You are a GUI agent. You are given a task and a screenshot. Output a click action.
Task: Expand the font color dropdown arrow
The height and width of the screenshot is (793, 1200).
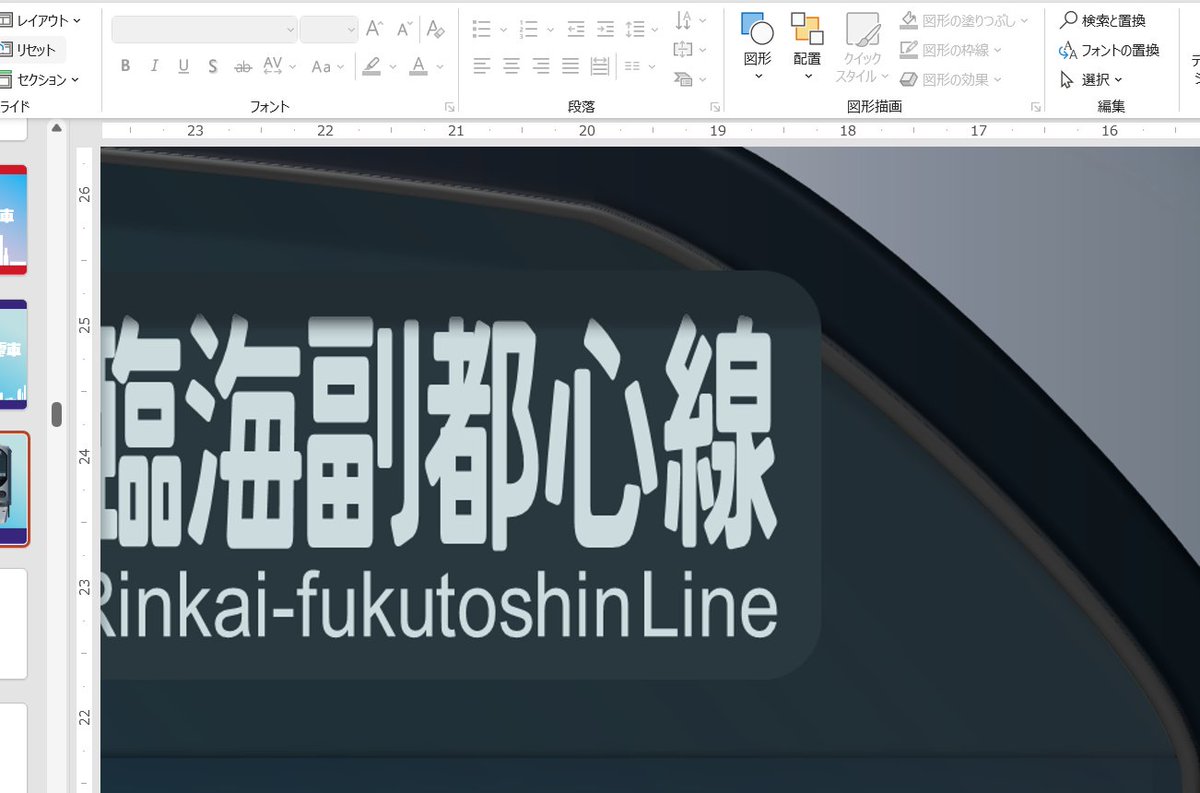click(439, 67)
